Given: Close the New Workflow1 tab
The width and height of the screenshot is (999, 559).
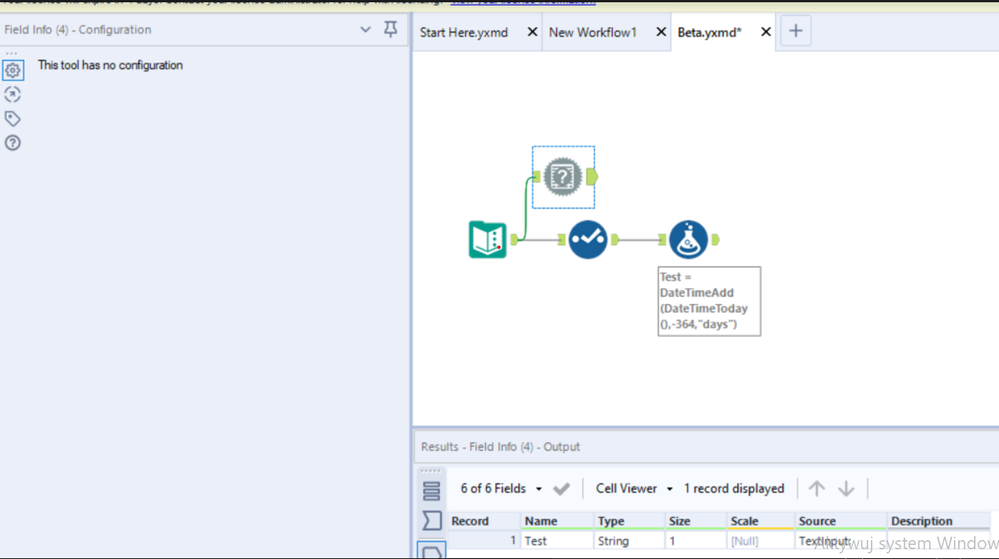Looking at the screenshot, I should pos(661,32).
